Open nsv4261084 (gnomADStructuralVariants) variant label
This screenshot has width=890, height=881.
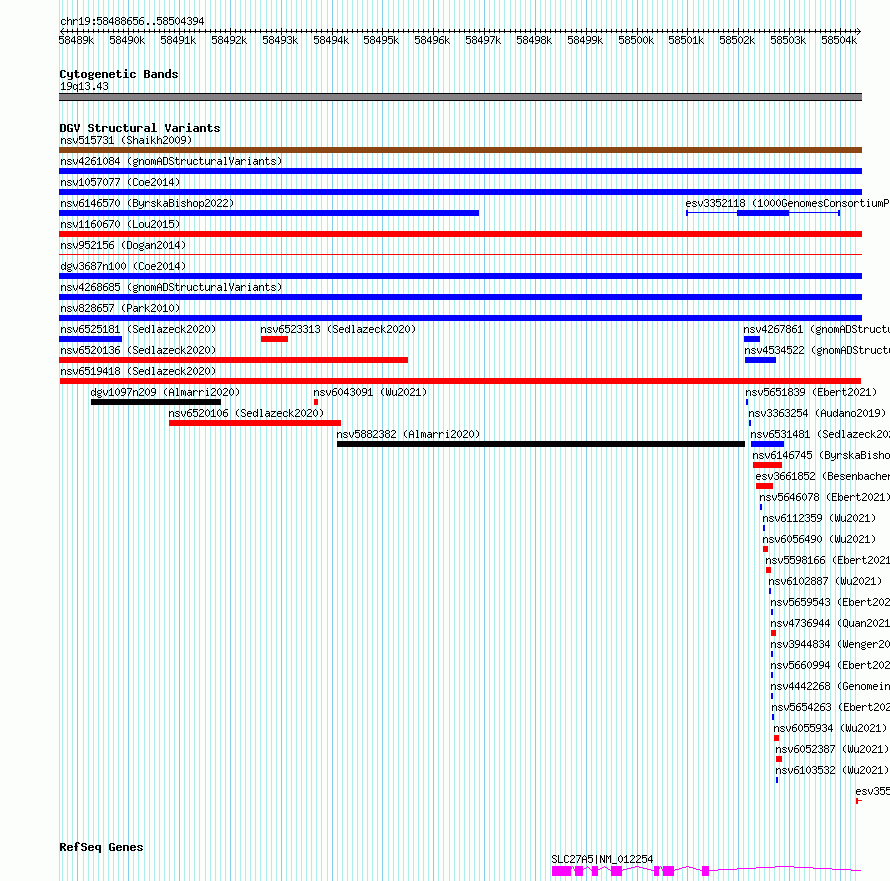pos(171,161)
